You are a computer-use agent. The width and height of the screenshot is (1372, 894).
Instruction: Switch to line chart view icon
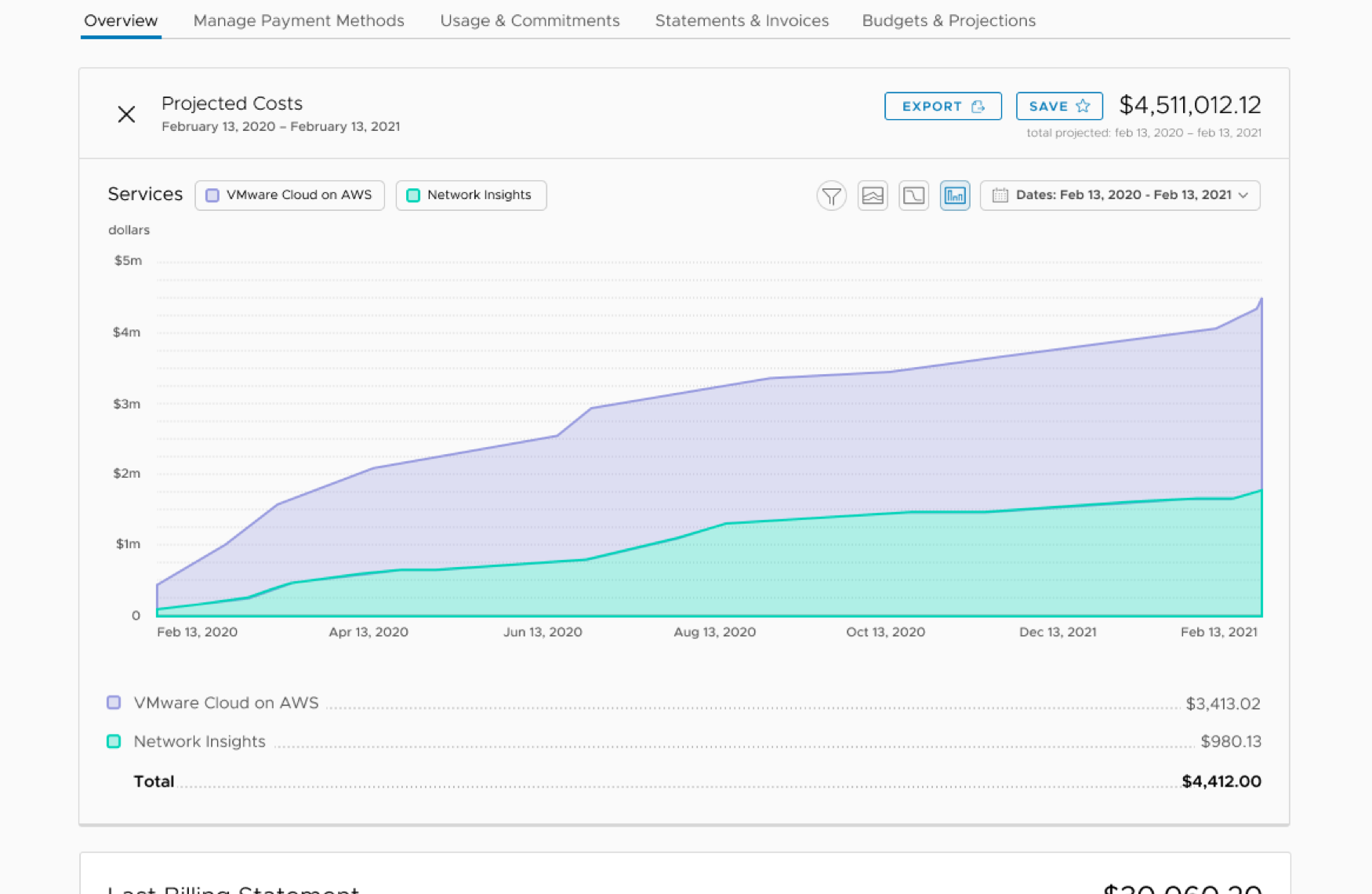pyautogui.click(x=913, y=195)
